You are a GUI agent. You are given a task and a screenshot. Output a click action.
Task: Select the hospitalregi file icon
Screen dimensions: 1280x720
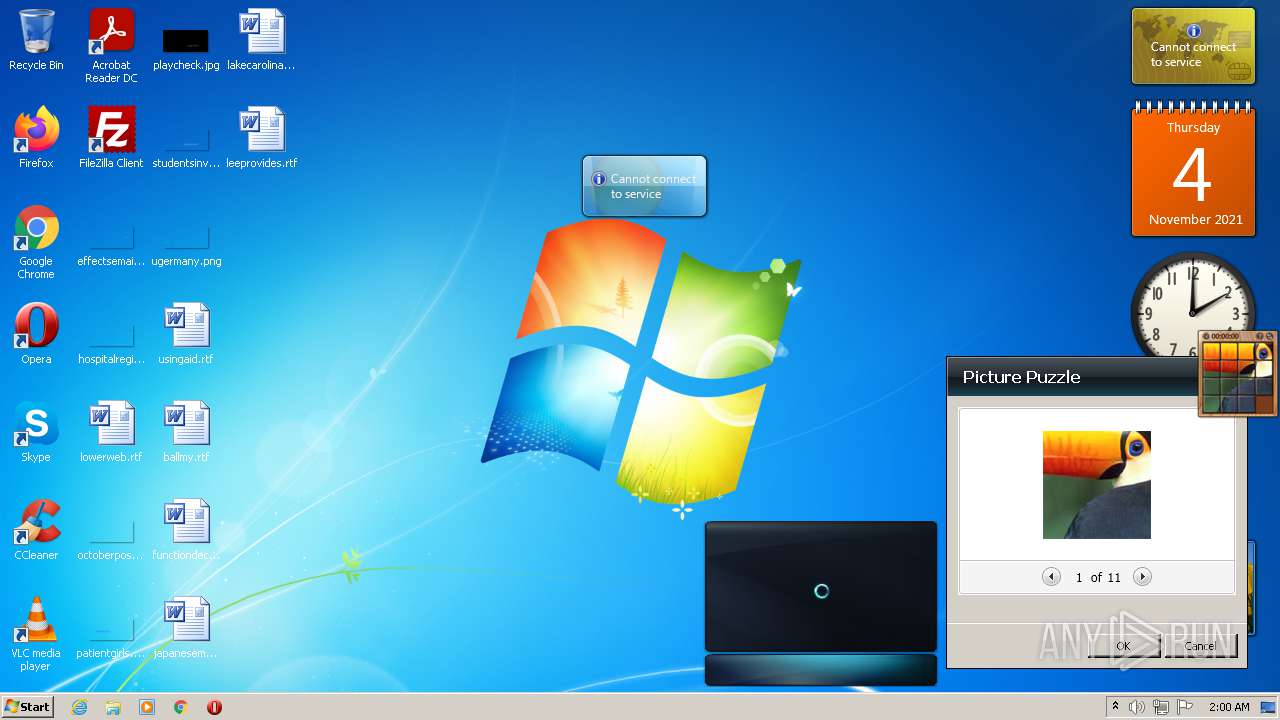111,346
